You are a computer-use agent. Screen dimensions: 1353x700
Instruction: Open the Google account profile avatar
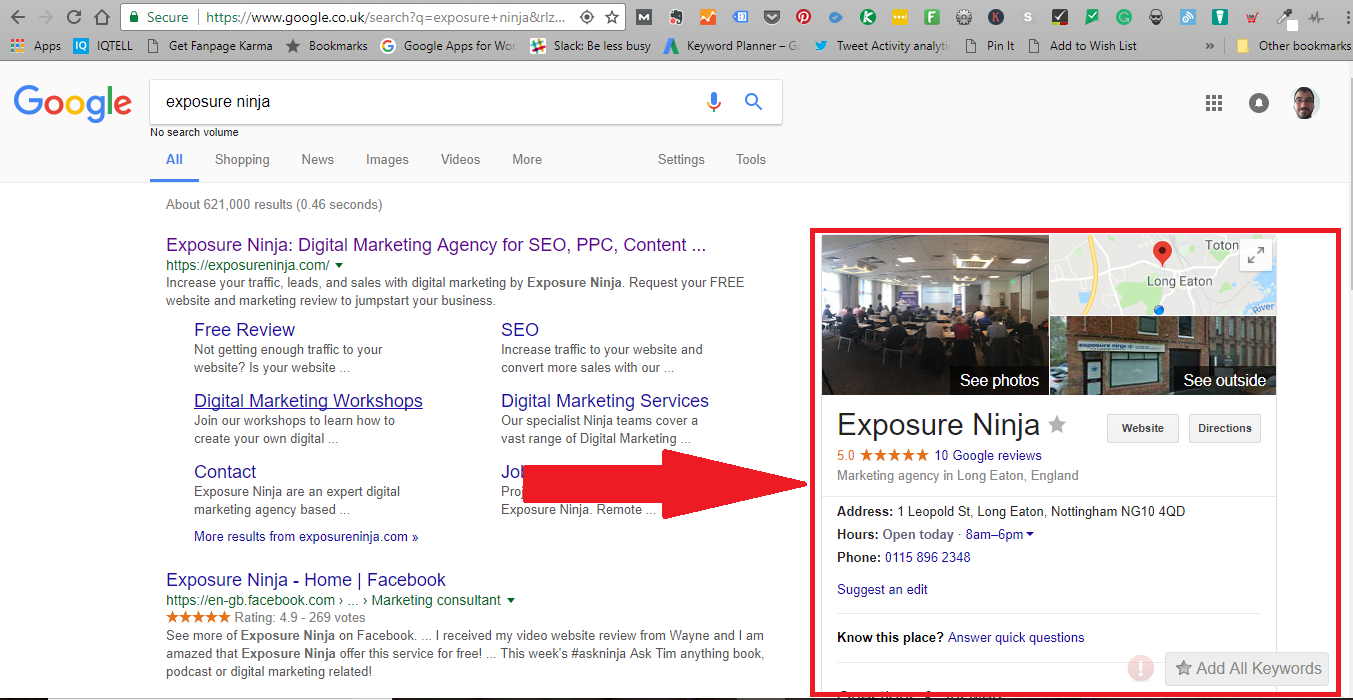pyautogui.click(x=1304, y=102)
